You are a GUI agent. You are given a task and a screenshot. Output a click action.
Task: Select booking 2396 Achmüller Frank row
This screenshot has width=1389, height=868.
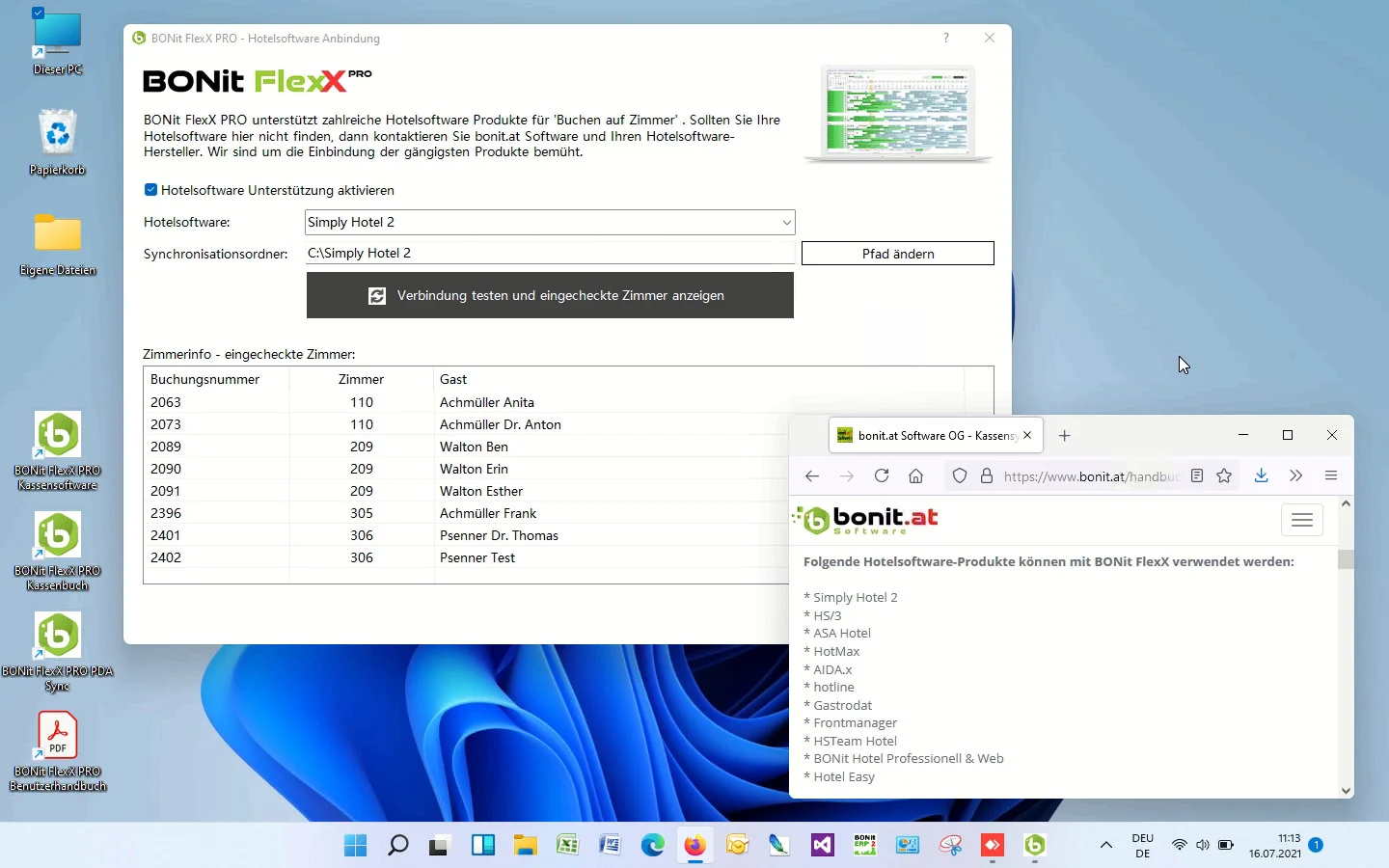pos(463,513)
